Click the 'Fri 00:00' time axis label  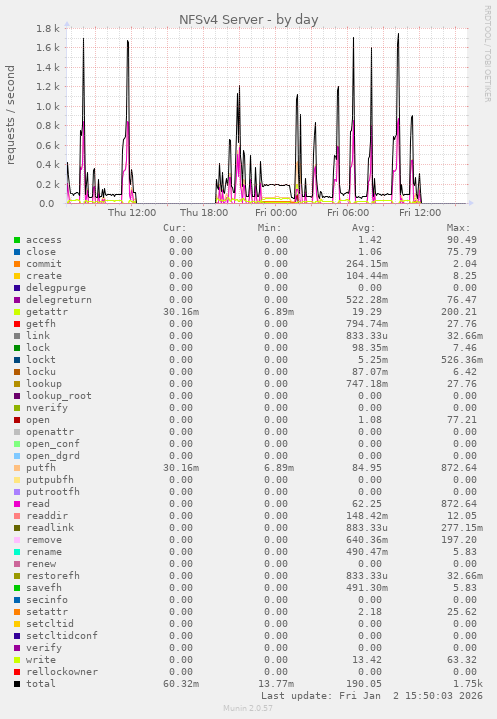click(x=276, y=213)
